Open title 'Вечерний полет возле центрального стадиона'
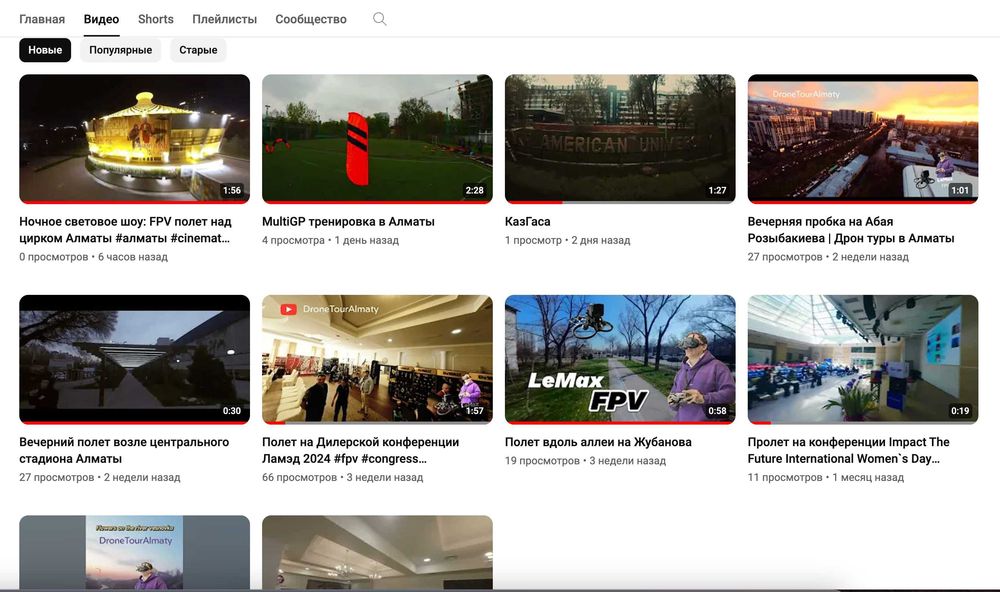Screen dimensions: 1000x592 (124, 450)
